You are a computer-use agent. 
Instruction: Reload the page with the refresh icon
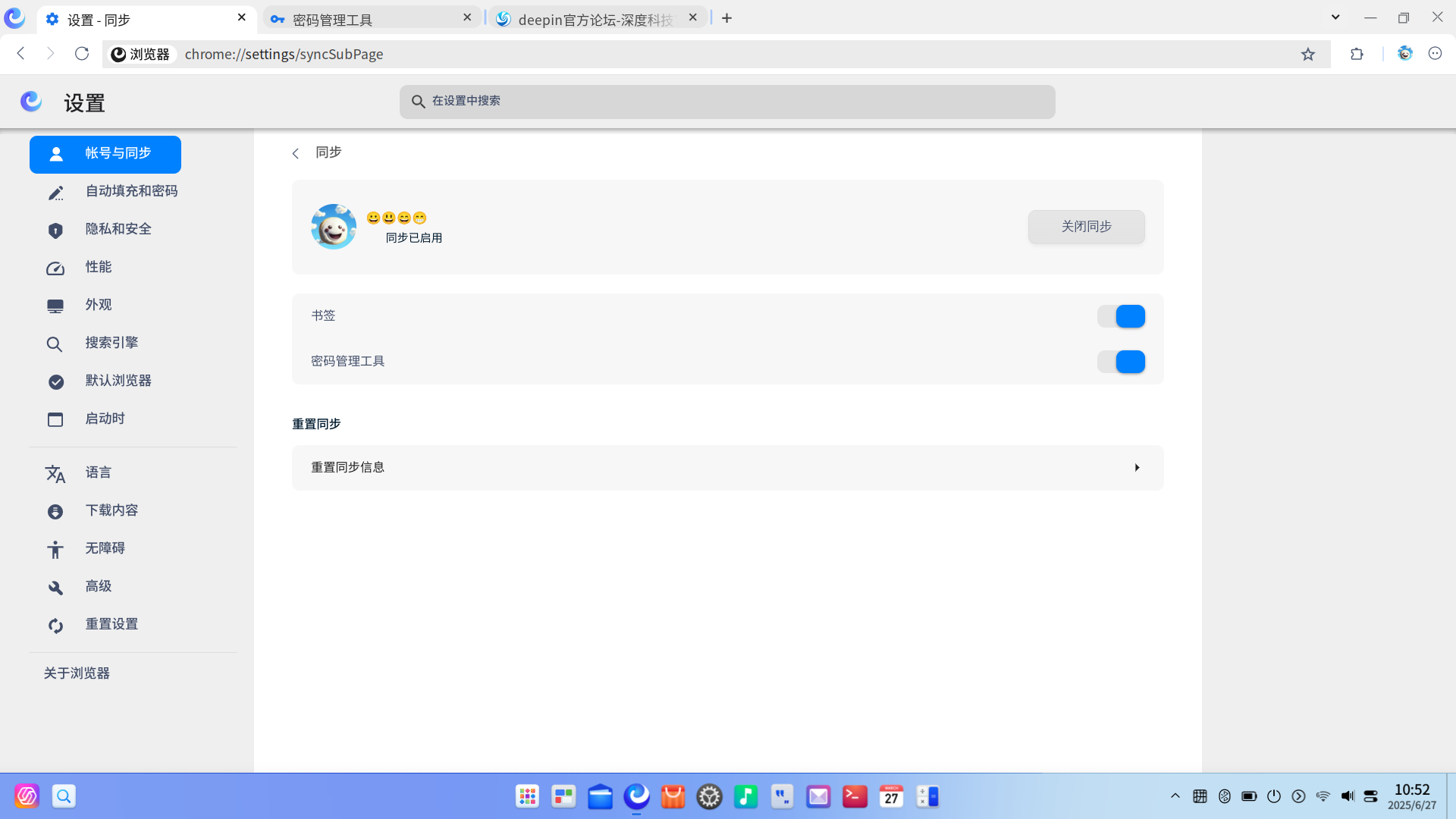coord(82,53)
